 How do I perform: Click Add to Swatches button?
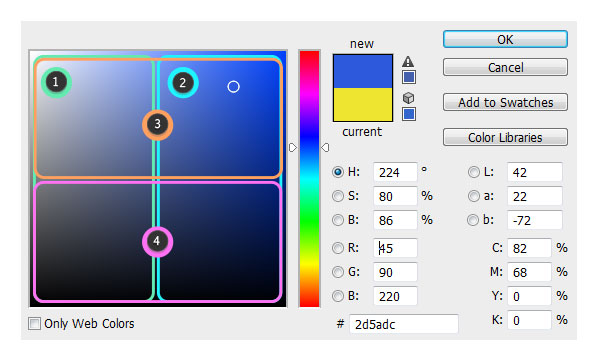(x=505, y=102)
